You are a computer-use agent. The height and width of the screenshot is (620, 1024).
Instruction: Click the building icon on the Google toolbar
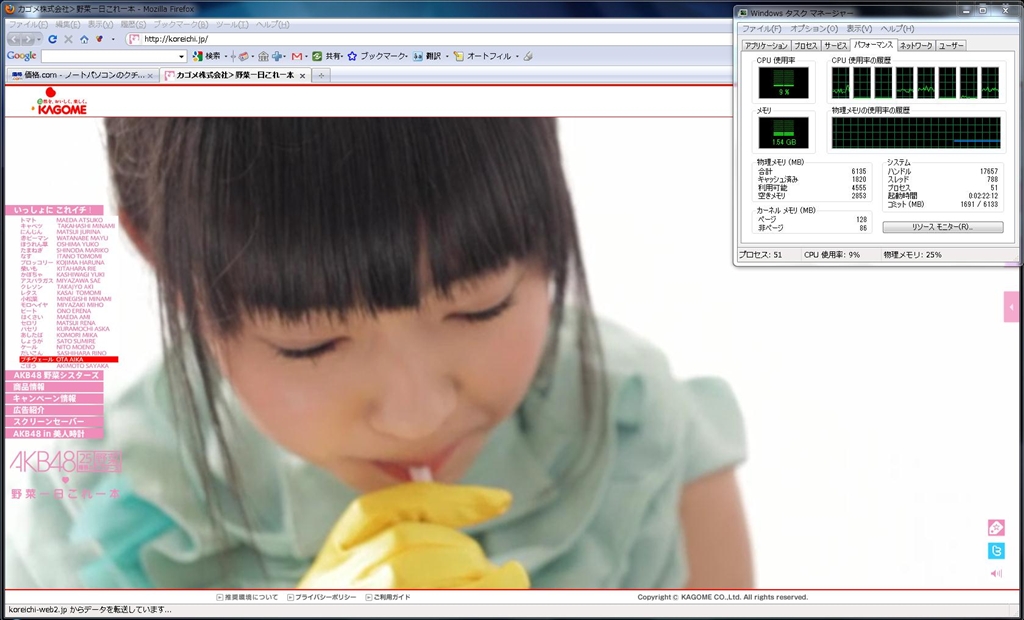pyautogui.click(x=263, y=56)
